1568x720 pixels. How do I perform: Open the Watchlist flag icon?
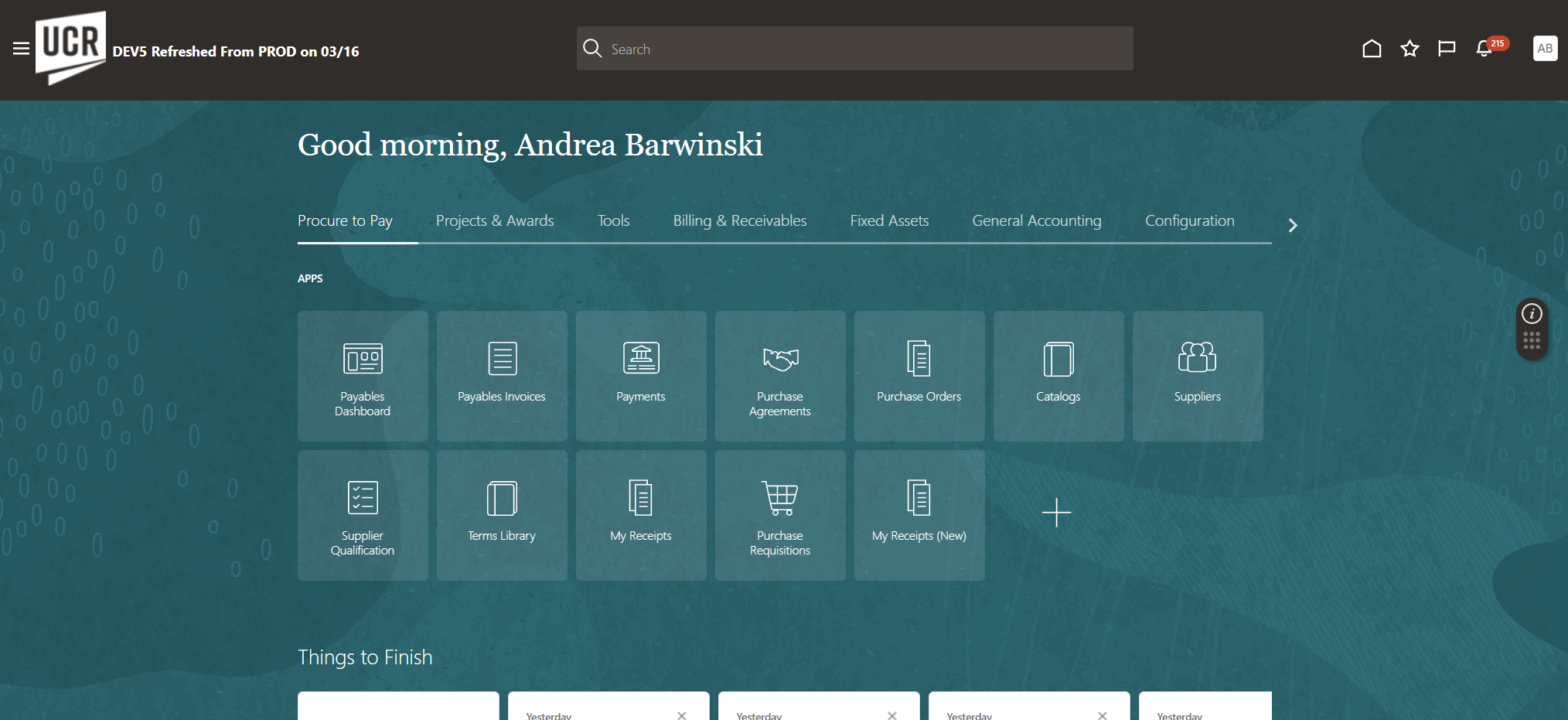1447,49
